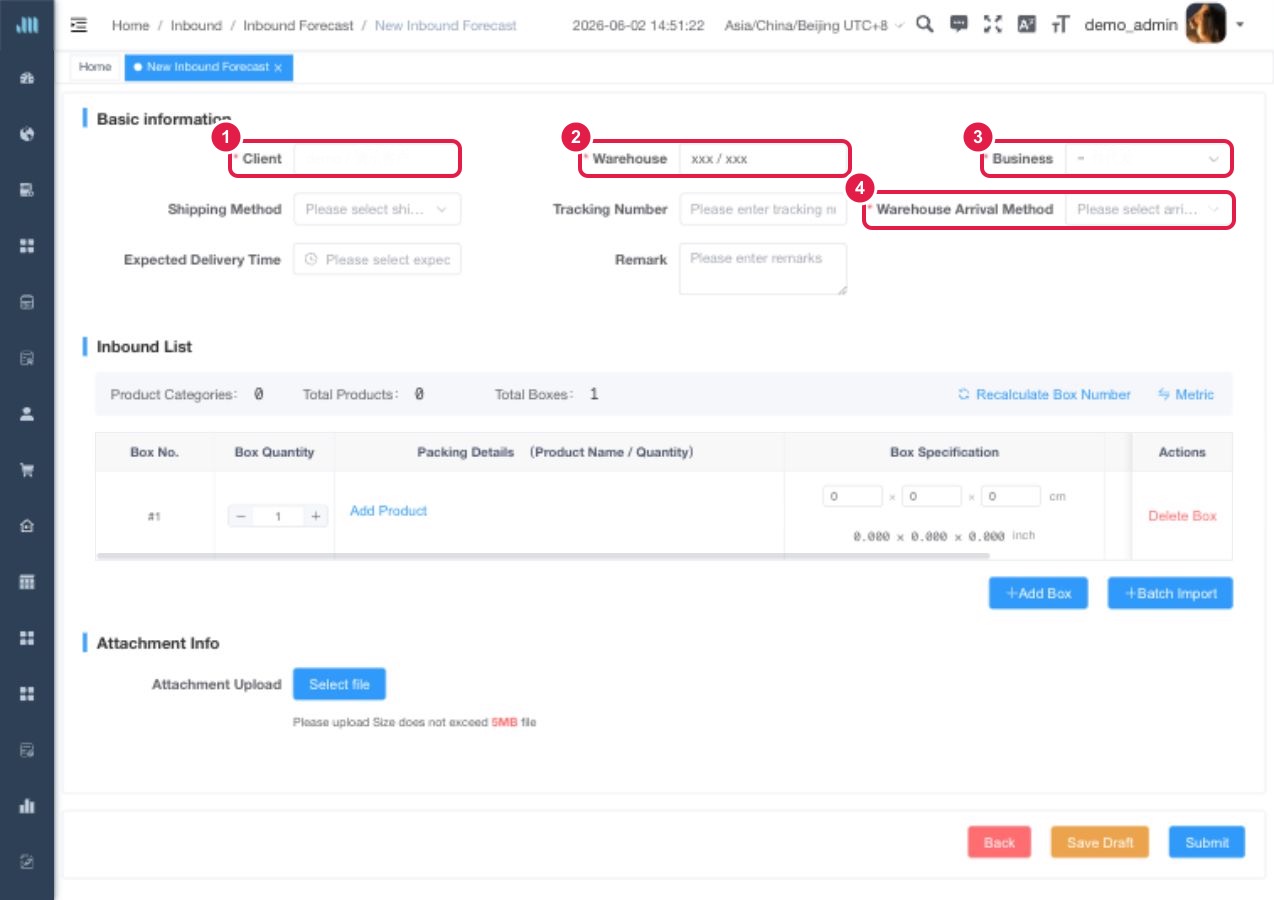
Task: Go to Home in the breadcrumb
Action: [x=130, y=25]
